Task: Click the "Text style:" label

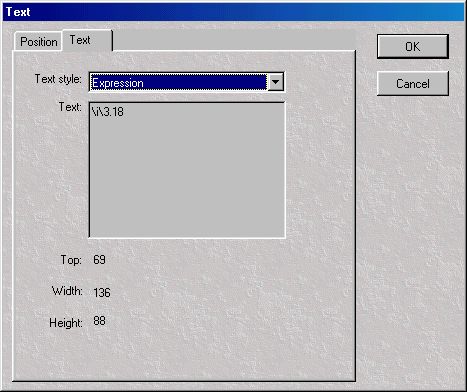Action: [x=58, y=79]
